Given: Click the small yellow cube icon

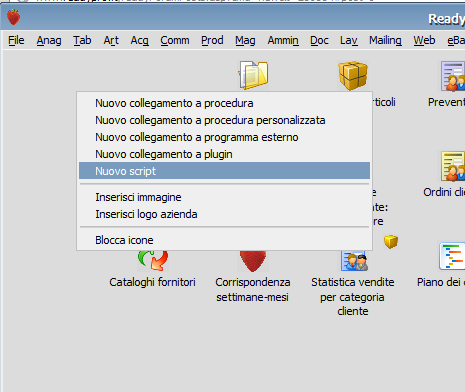Looking at the screenshot, I should click(x=391, y=242).
